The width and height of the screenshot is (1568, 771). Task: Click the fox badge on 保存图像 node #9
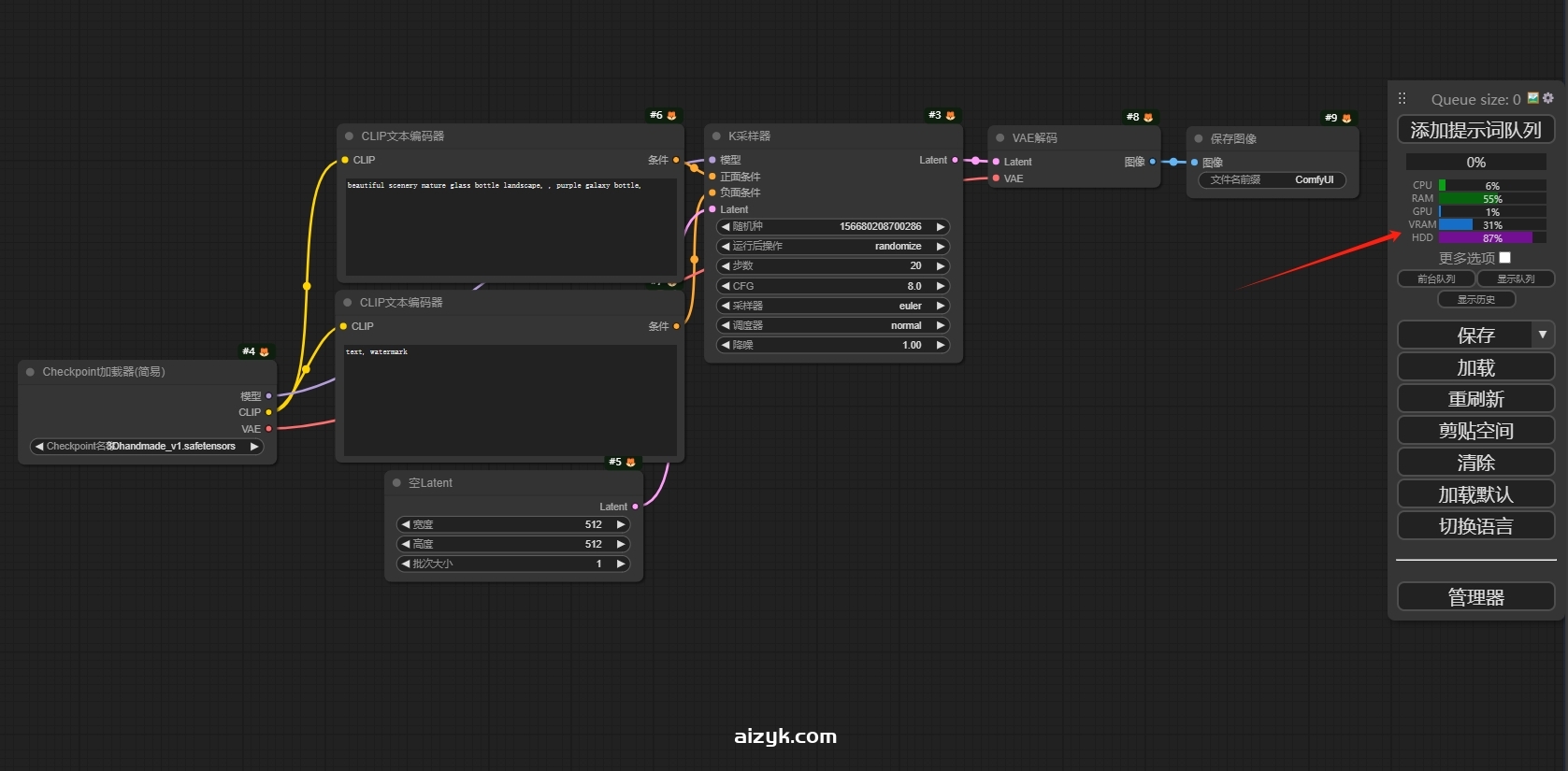1346,119
